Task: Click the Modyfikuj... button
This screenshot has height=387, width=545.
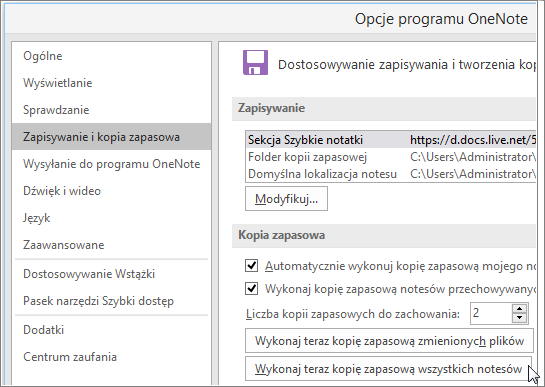Action: 286,199
